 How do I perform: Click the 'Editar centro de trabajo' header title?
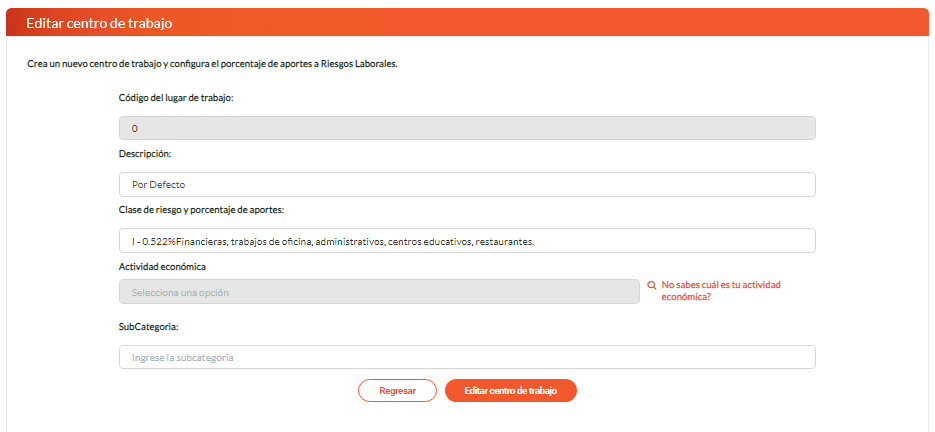[100, 24]
